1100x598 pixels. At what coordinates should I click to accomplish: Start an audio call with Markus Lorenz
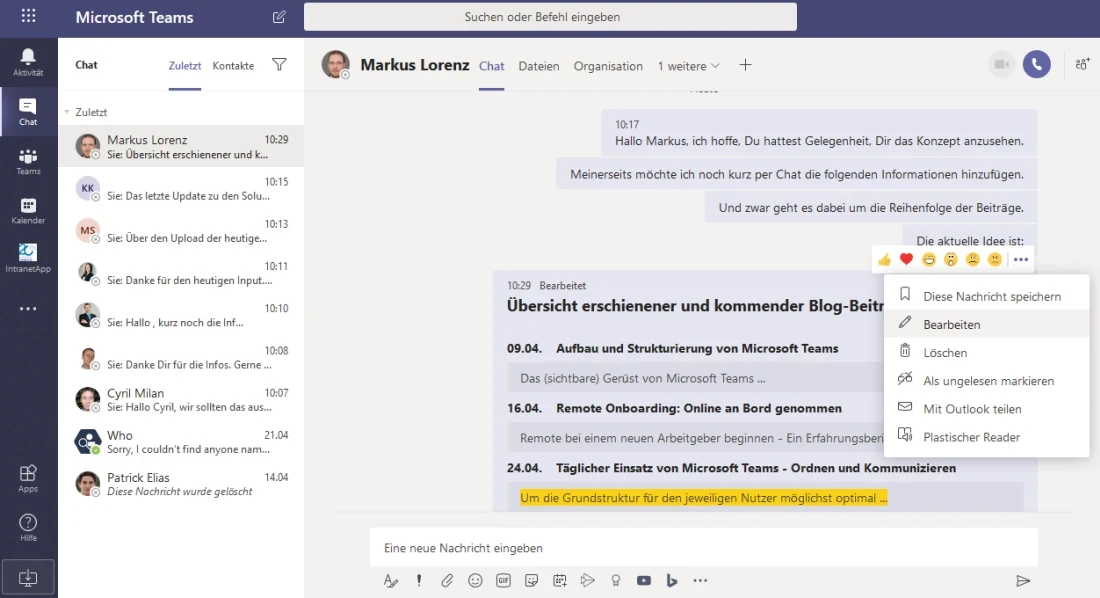[1036, 65]
